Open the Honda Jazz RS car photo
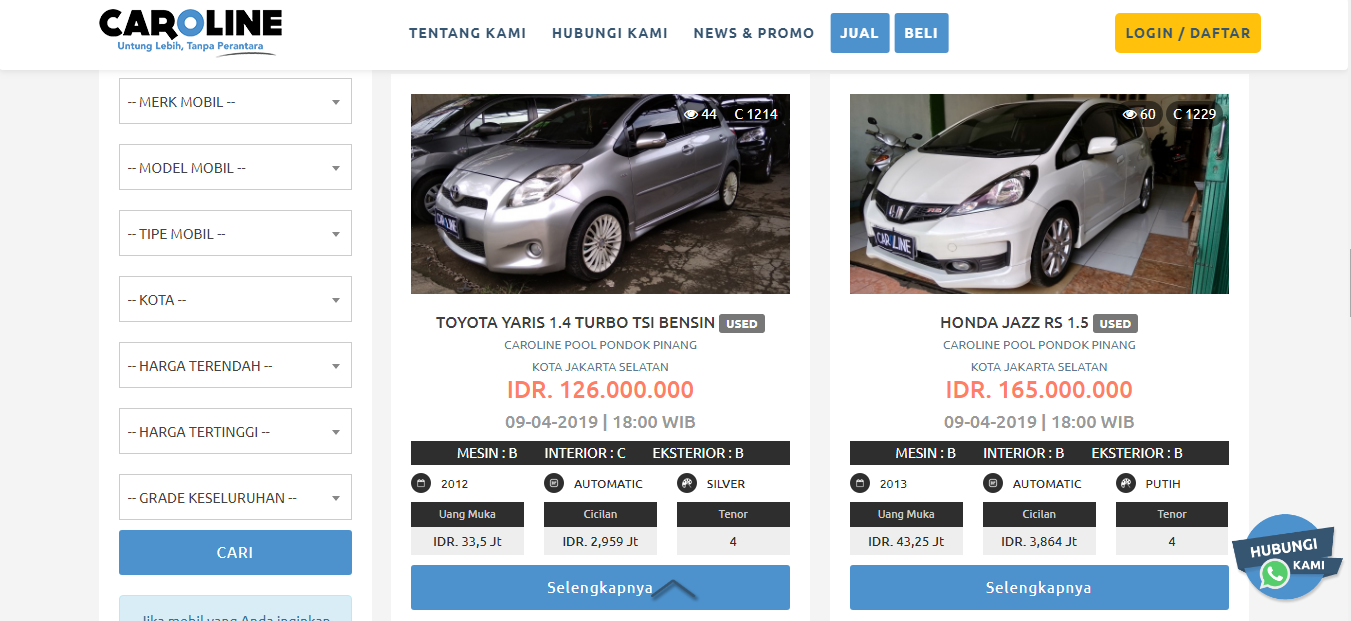 [x=1039, y=194]
